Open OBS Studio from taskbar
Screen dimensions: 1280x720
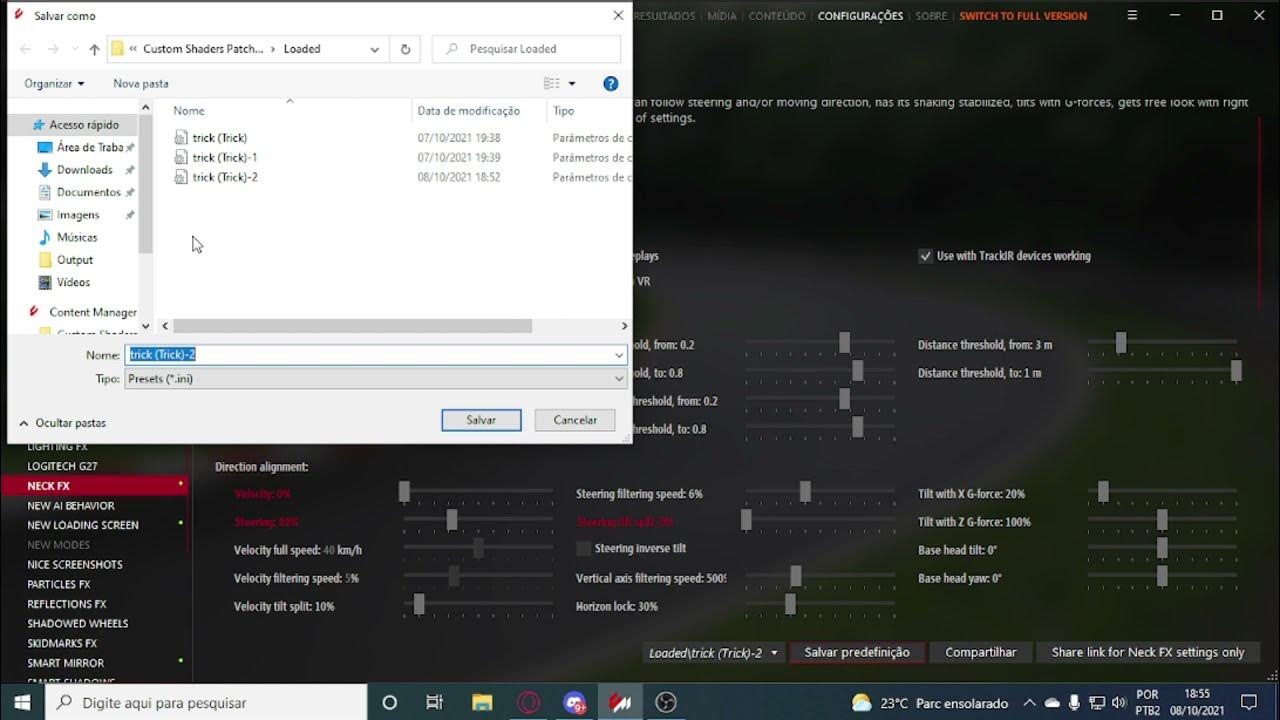click(666, 703)
